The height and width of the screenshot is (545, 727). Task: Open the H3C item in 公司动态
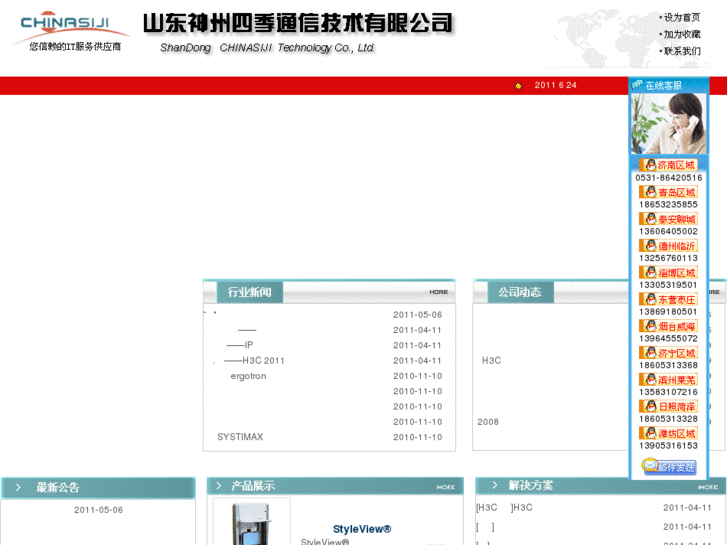point(491,361)
